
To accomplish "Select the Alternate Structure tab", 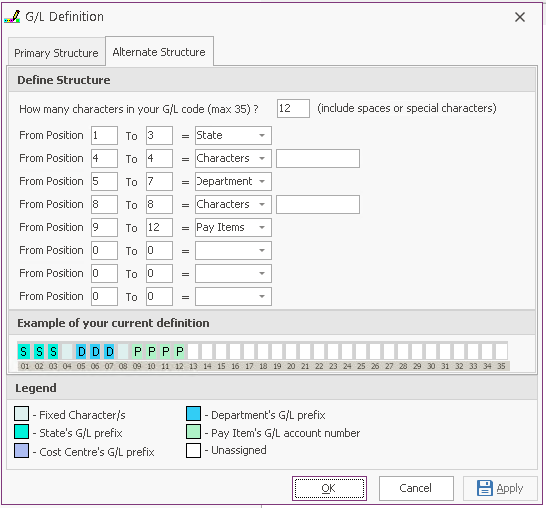I will pos(159,52).
